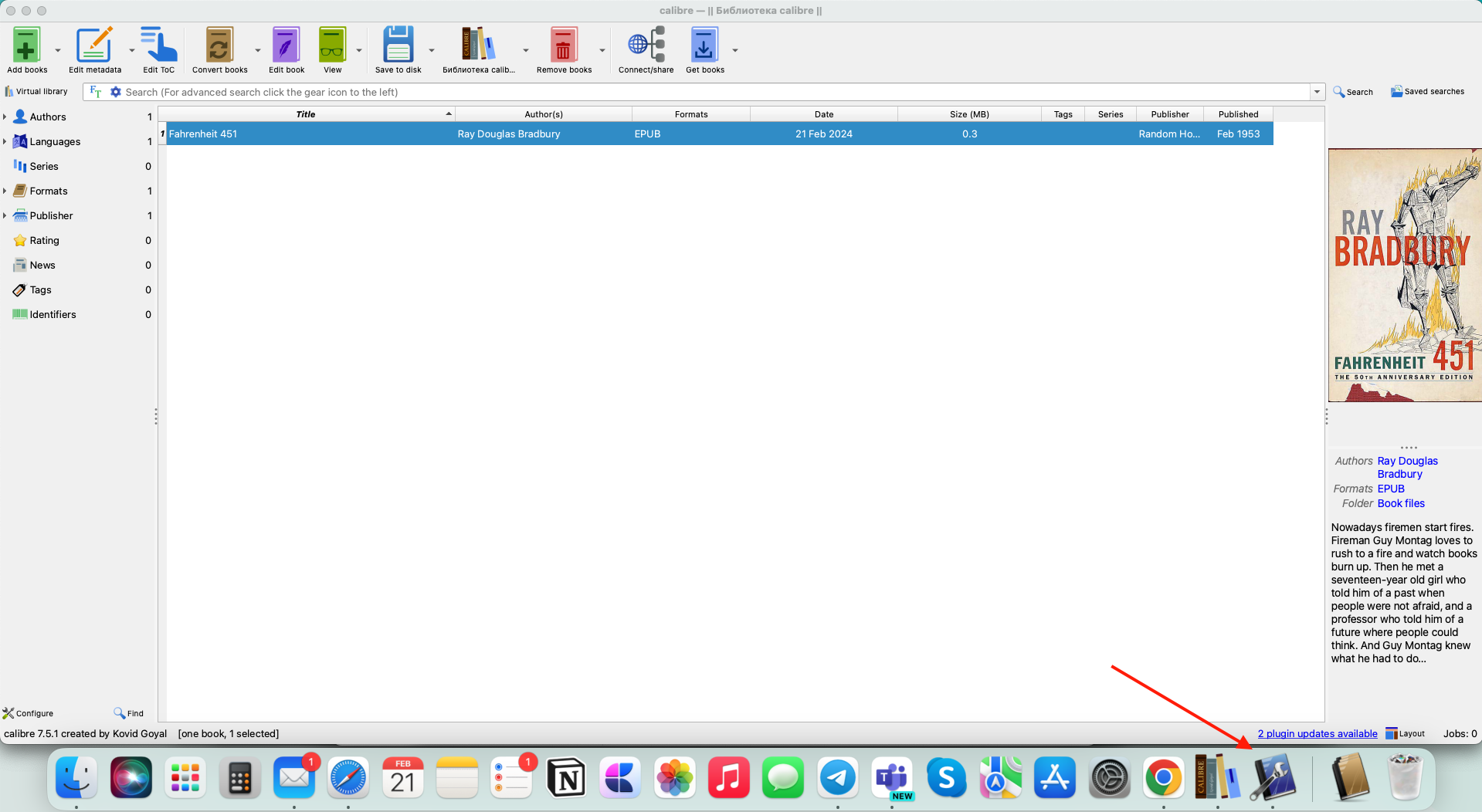Viewport: 1482px width, 812px height.
Task: Select Tags in the tag browser
Action: pos(40,290)
